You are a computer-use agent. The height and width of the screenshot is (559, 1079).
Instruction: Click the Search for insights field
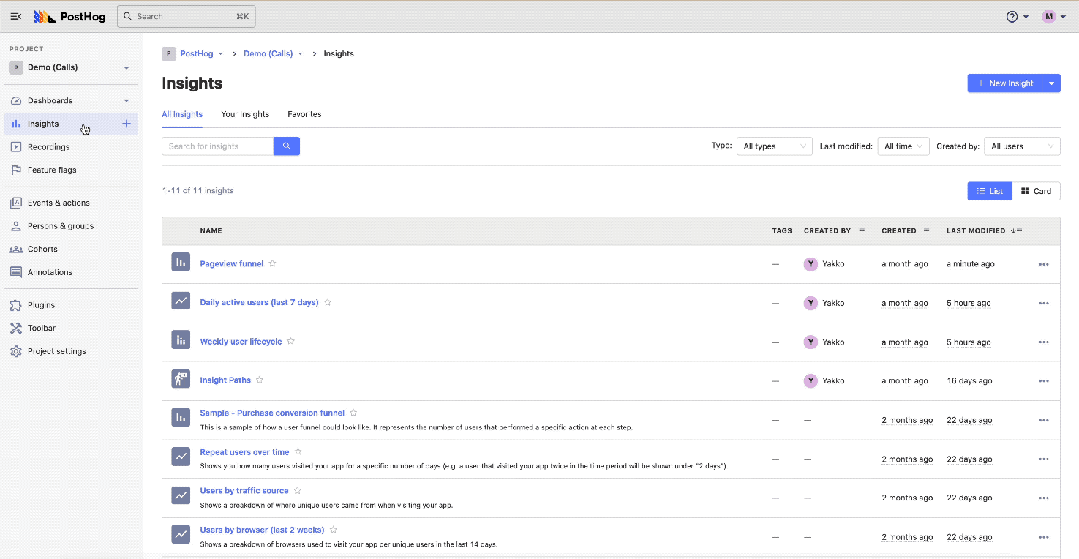217,146
